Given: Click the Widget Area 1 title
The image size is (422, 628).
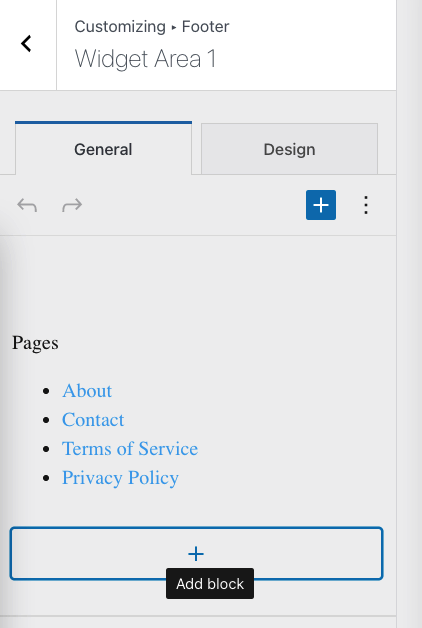Looking at the screenshot, I should tap(145, 58).
